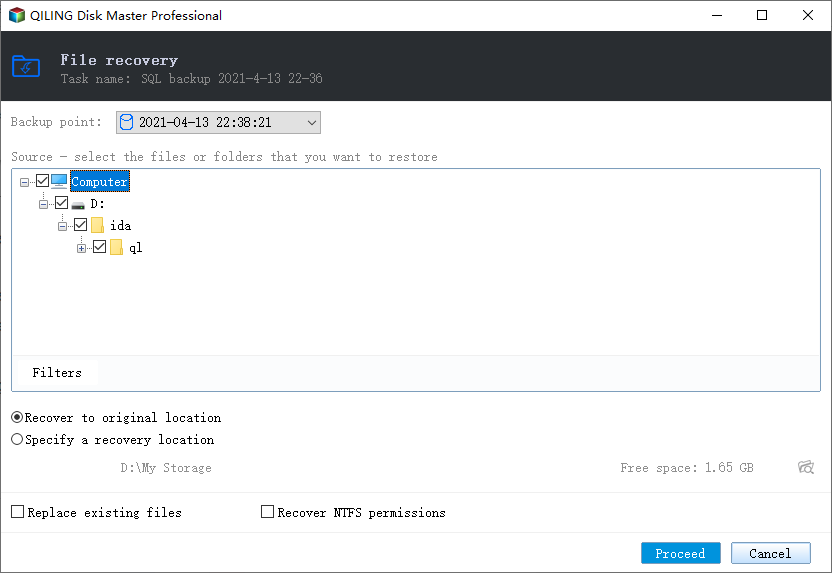This screenshot has width=832, height=573.
Task: Click the browse recovery location icon
Action: coord(805,467)
